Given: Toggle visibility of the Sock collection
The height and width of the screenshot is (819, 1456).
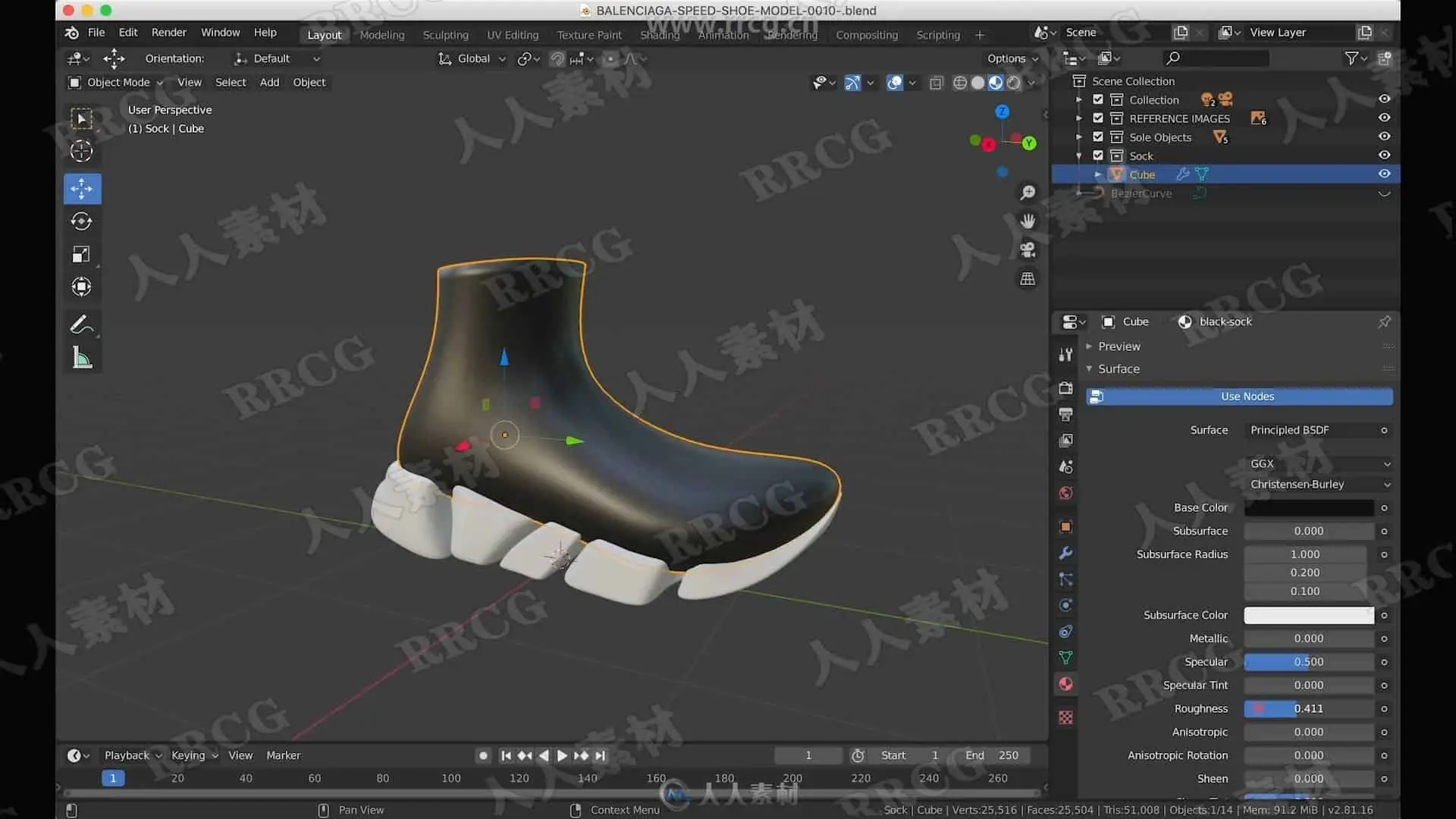Looking at the screenshot, I should [1384, 155].
